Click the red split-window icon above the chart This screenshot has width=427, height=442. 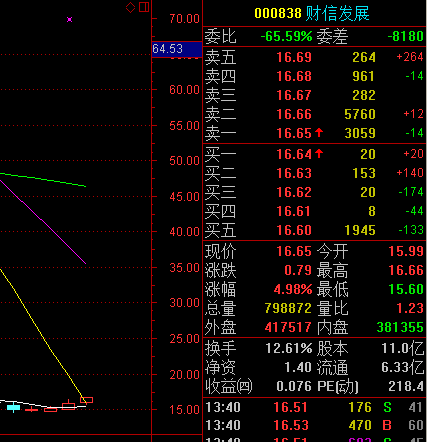click(144, 7)
